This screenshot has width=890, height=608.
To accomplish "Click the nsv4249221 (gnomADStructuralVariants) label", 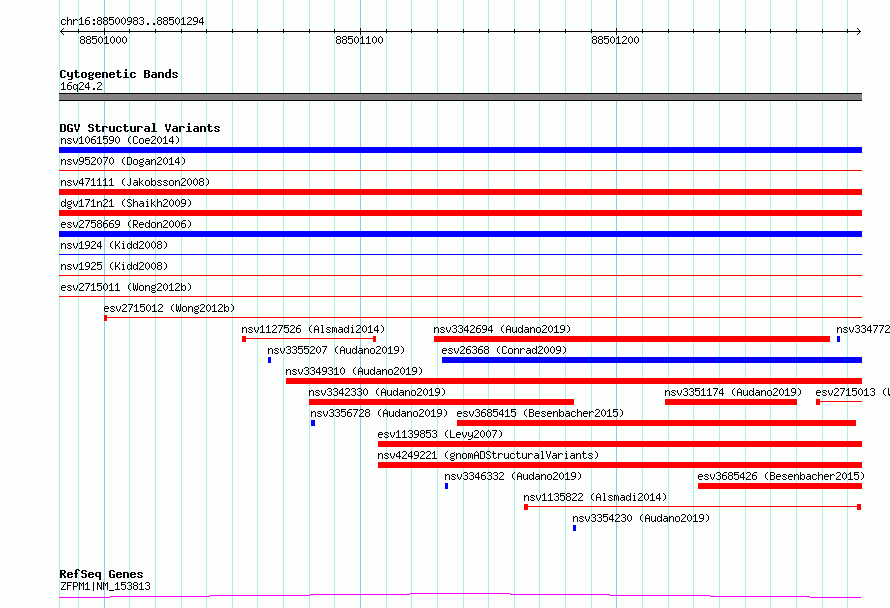I will [x=488, y=455].
